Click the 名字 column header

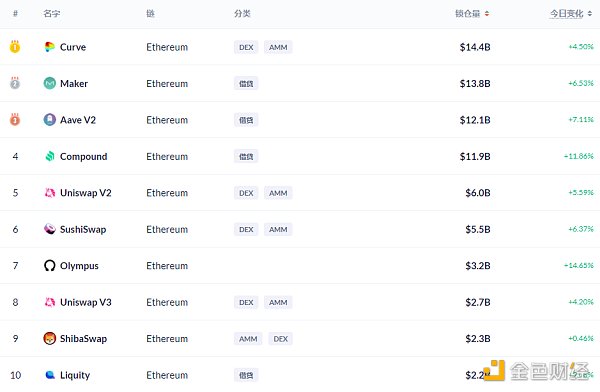51,14
